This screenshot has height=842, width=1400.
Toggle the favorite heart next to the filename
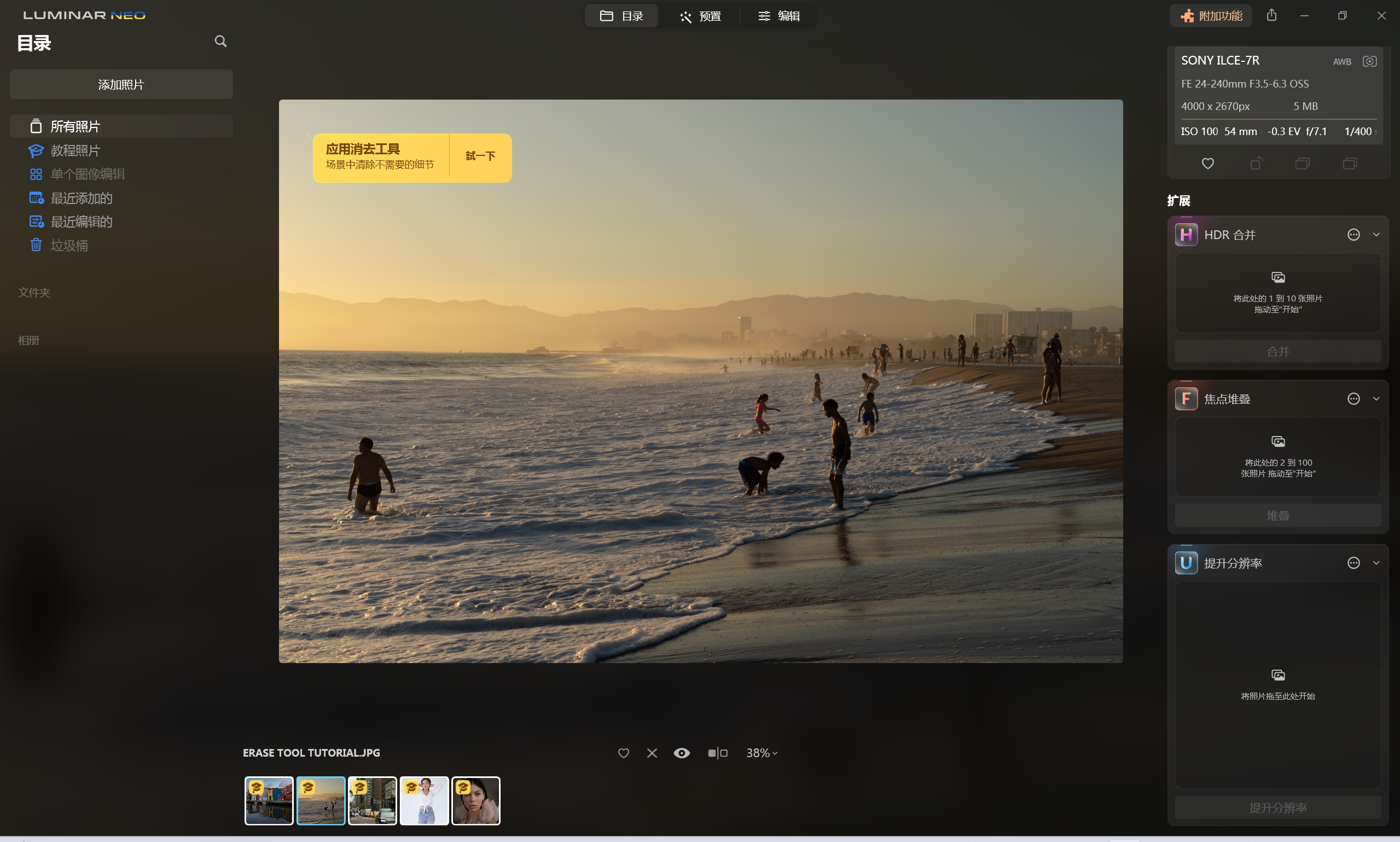pyautogui.click(x=624, y=753)
